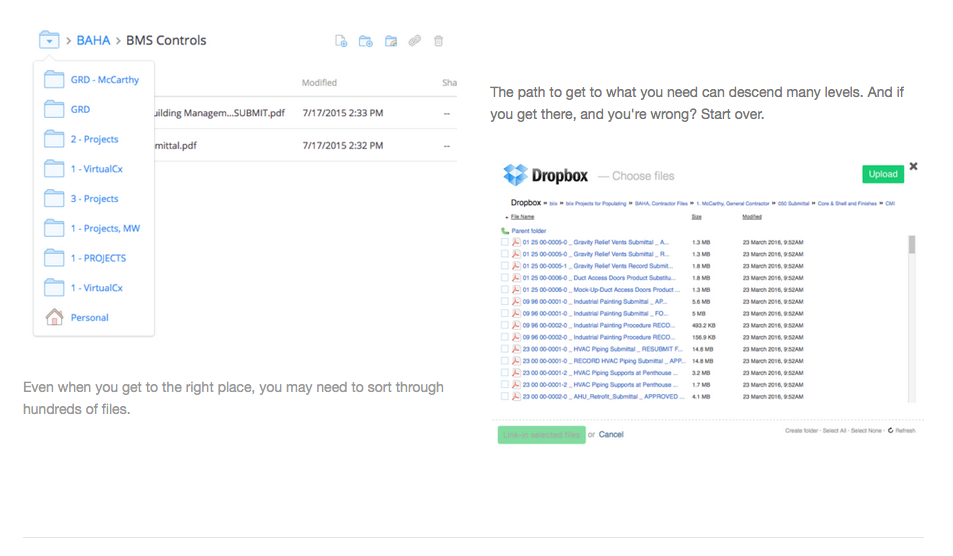The width and height of the screenshot is (953, 556).
Task: Click the bix Projects for Populating breadcrumb
Action: point(596,204)
